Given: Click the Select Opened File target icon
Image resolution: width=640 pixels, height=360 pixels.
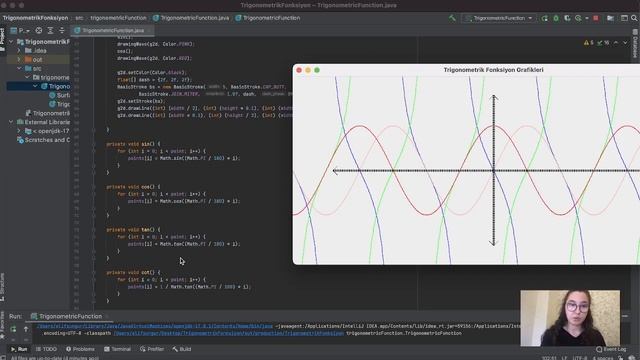Looking at the screenshot, I should click(39, 31).
